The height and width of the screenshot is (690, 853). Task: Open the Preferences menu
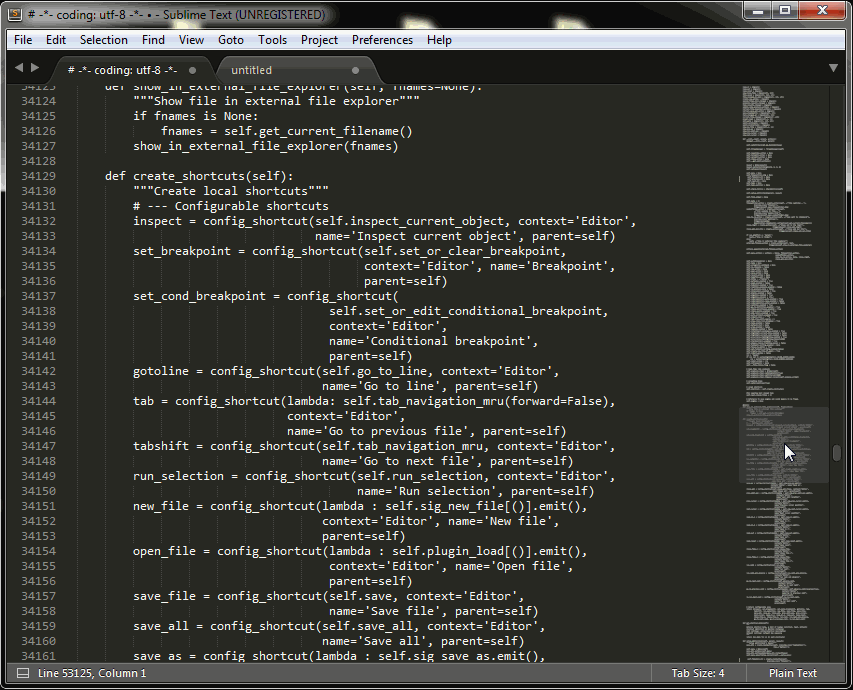(x=382, y=40)
